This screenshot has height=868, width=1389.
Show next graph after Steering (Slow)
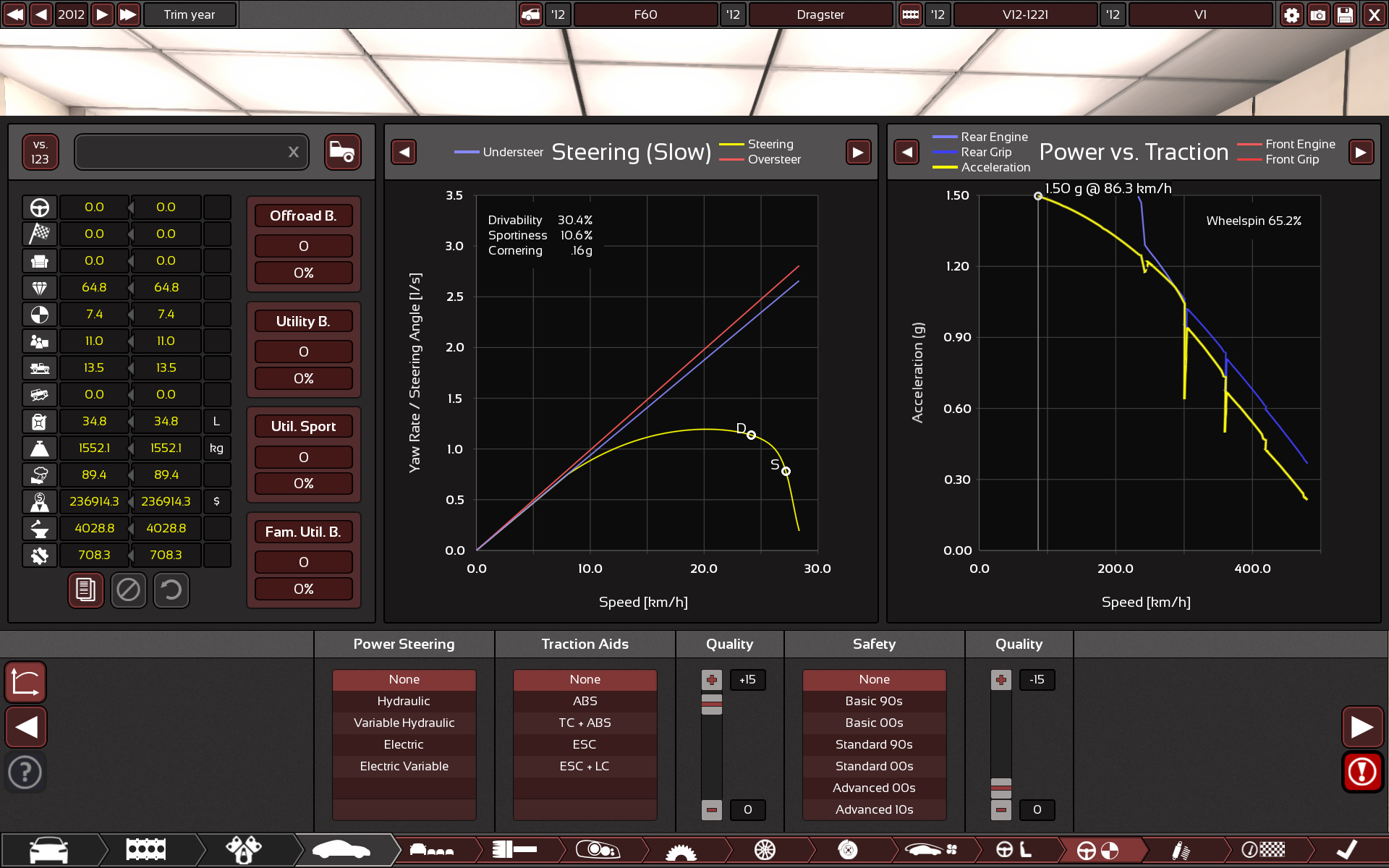tap(858, 152)
